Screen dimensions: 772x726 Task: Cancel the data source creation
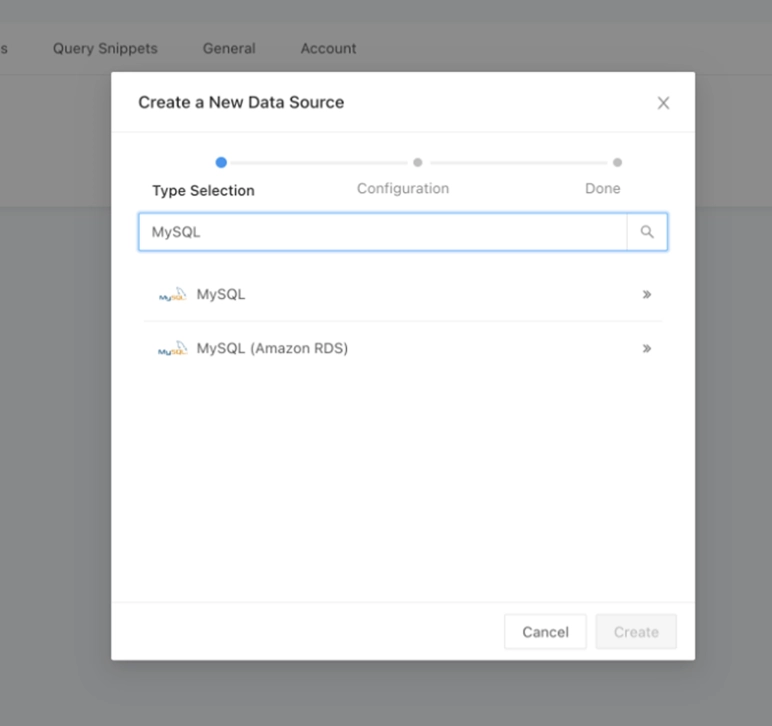(x=546, y=631)
